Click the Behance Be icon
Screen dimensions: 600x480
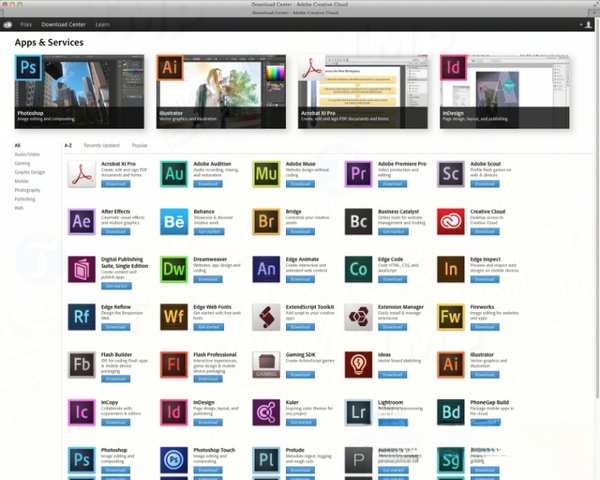pyautogui.click(x=174, y=222)
